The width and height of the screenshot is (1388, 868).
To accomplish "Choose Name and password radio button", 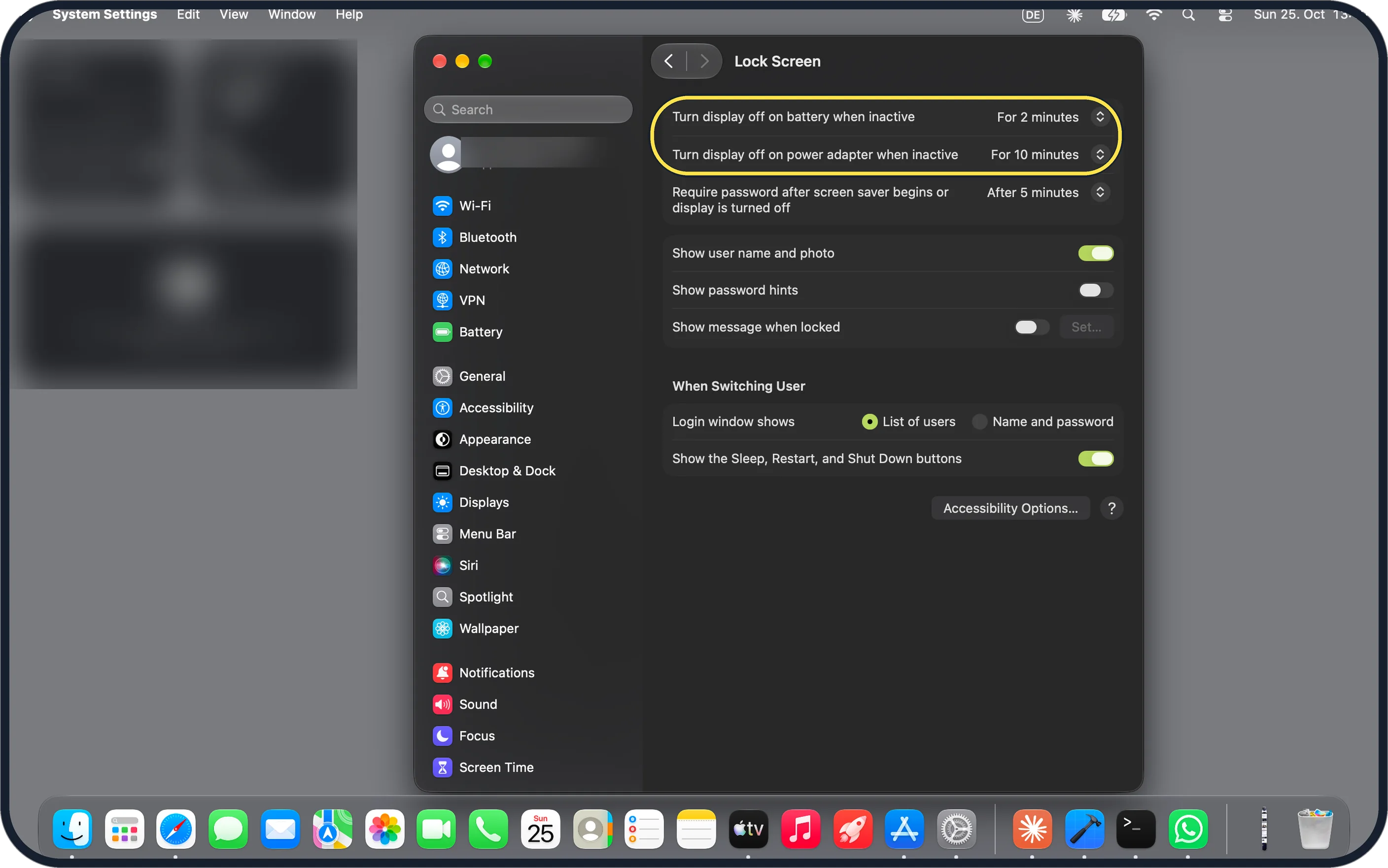I will pos(979,422).
